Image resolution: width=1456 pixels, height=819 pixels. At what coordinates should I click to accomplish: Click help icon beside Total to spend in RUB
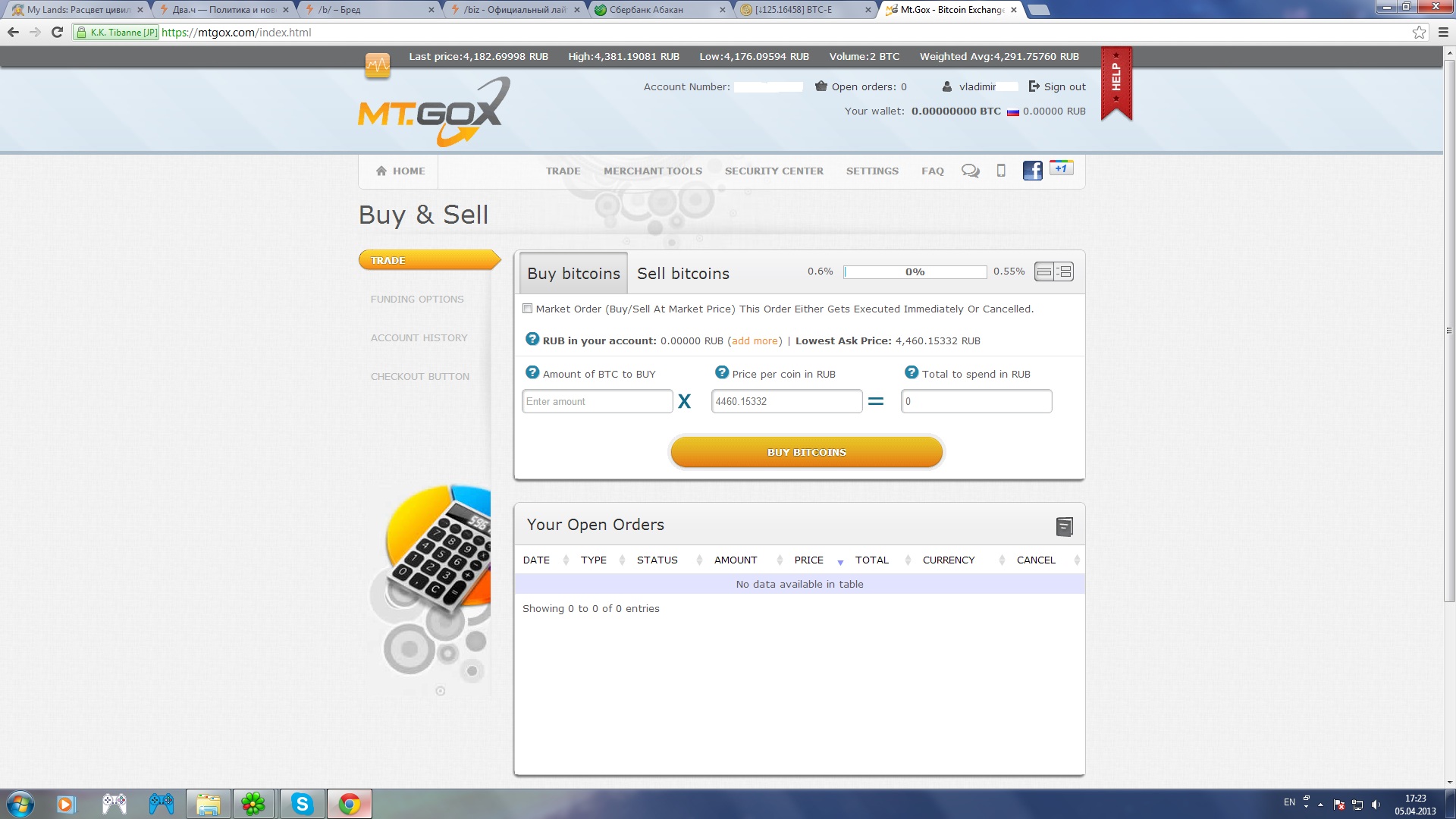tap(912, 373)
